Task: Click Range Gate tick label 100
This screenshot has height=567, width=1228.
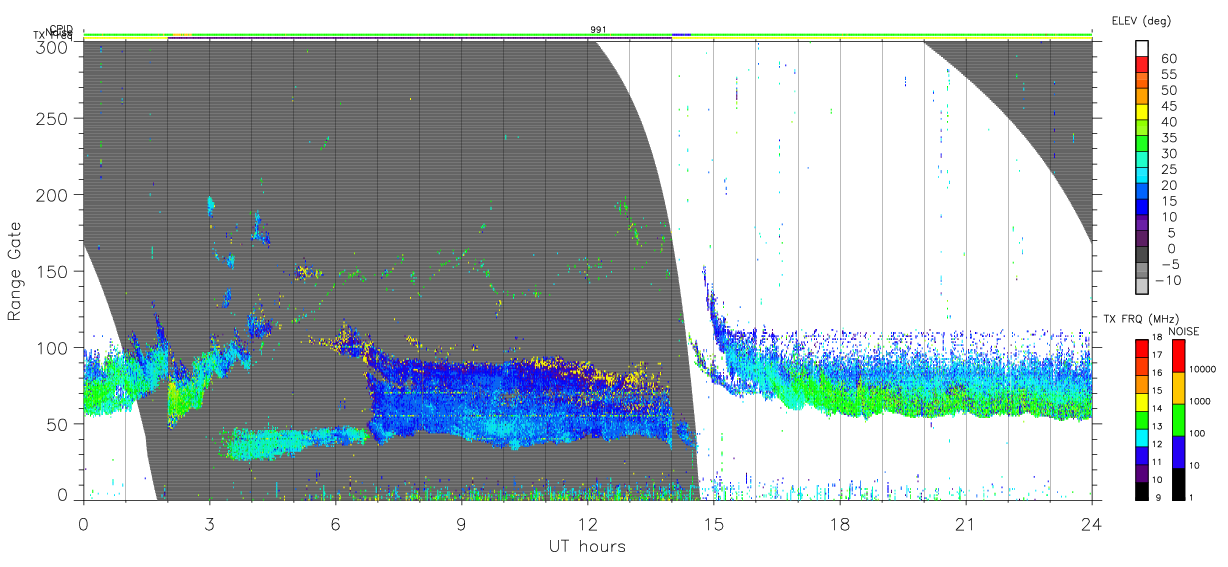Action: pyautogui.click(x=54, y=347)
